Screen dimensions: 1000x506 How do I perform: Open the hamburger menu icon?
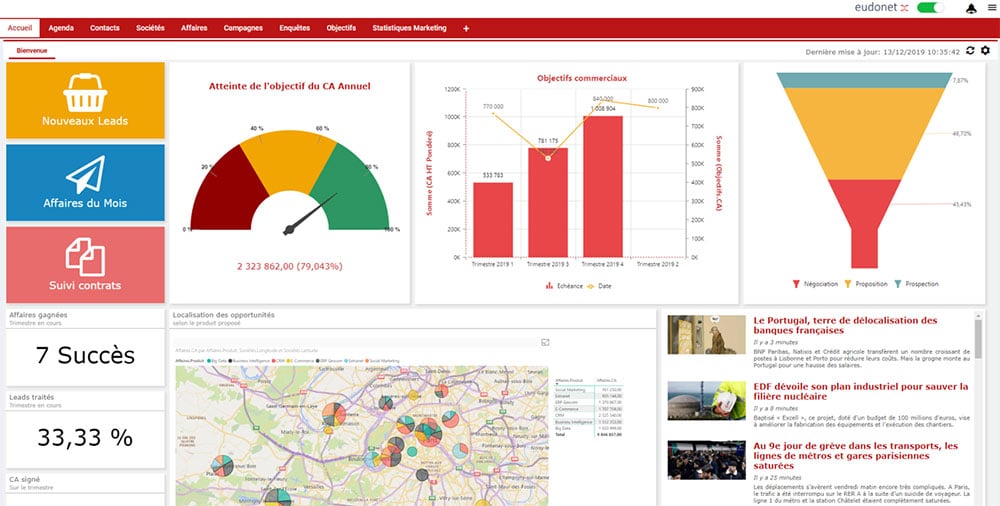tap(992, 8)
